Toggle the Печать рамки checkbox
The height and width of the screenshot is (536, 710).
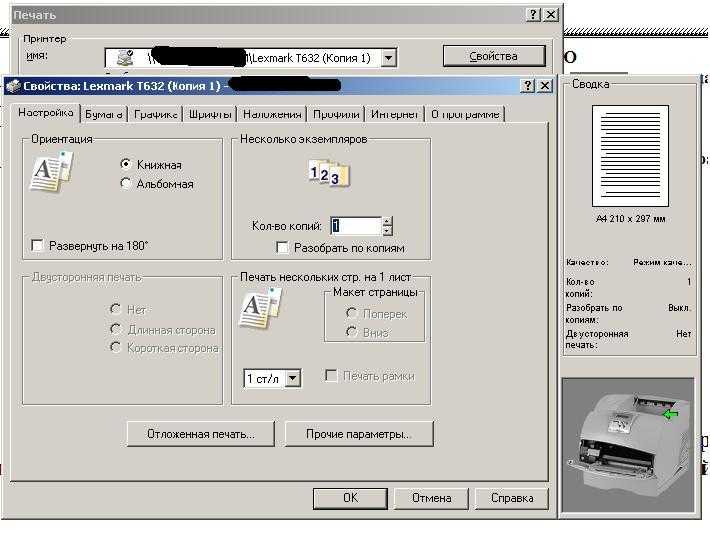(x=331, y=375)
